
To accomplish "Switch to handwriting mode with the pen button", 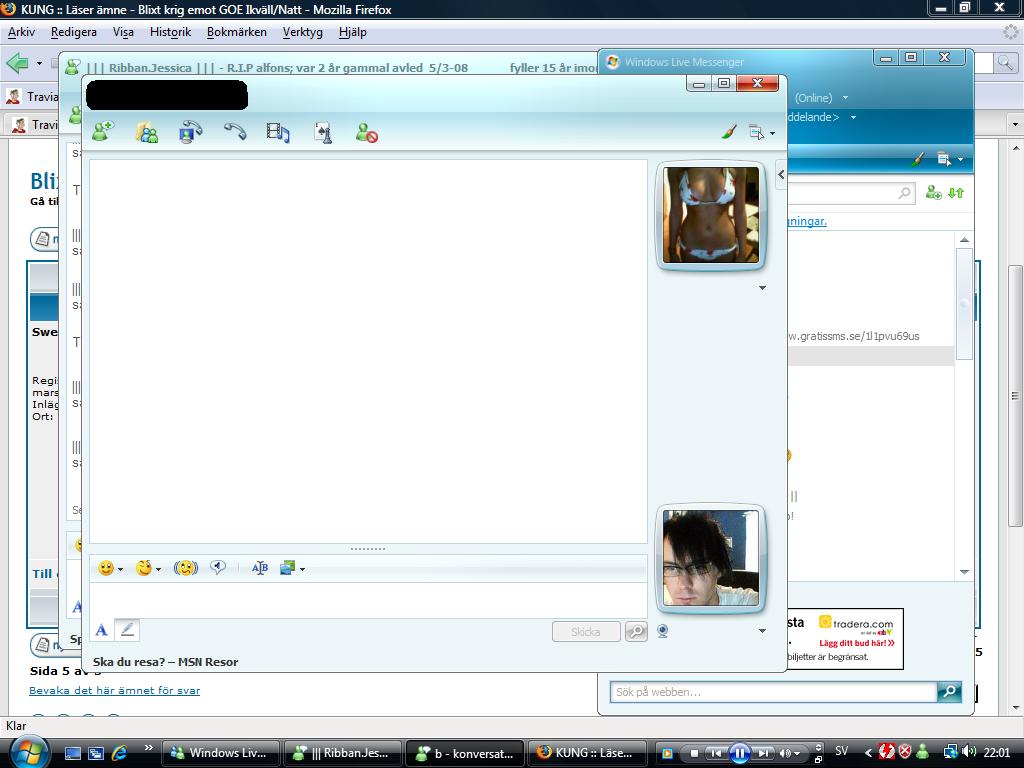I will pyautogui.click(x=127, y=630).
